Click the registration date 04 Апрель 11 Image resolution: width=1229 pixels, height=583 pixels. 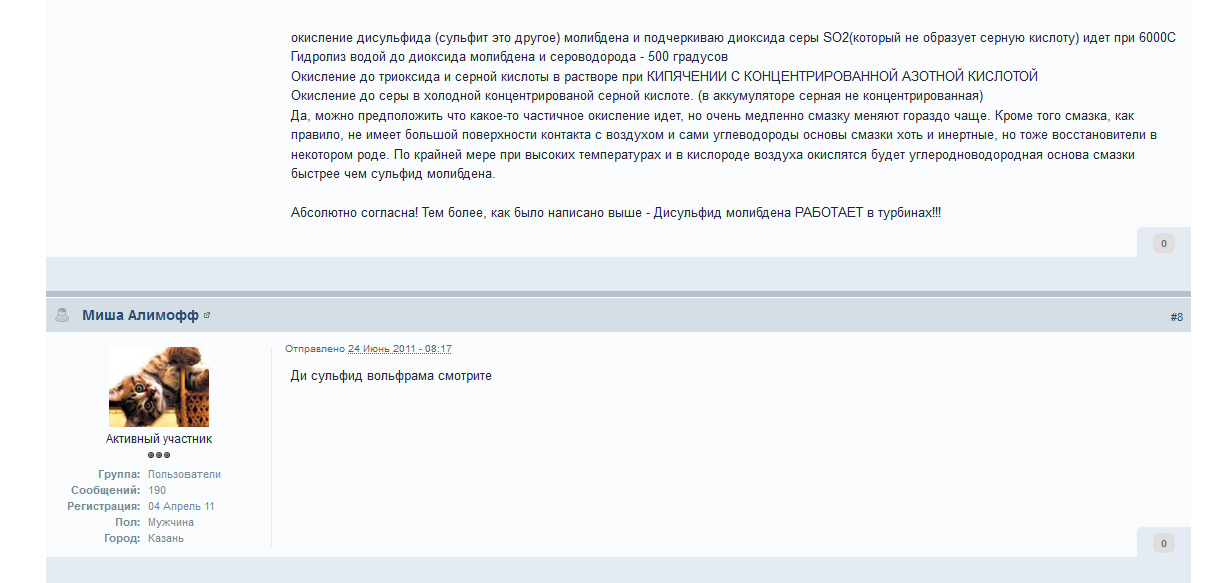(x=181, y=506)
